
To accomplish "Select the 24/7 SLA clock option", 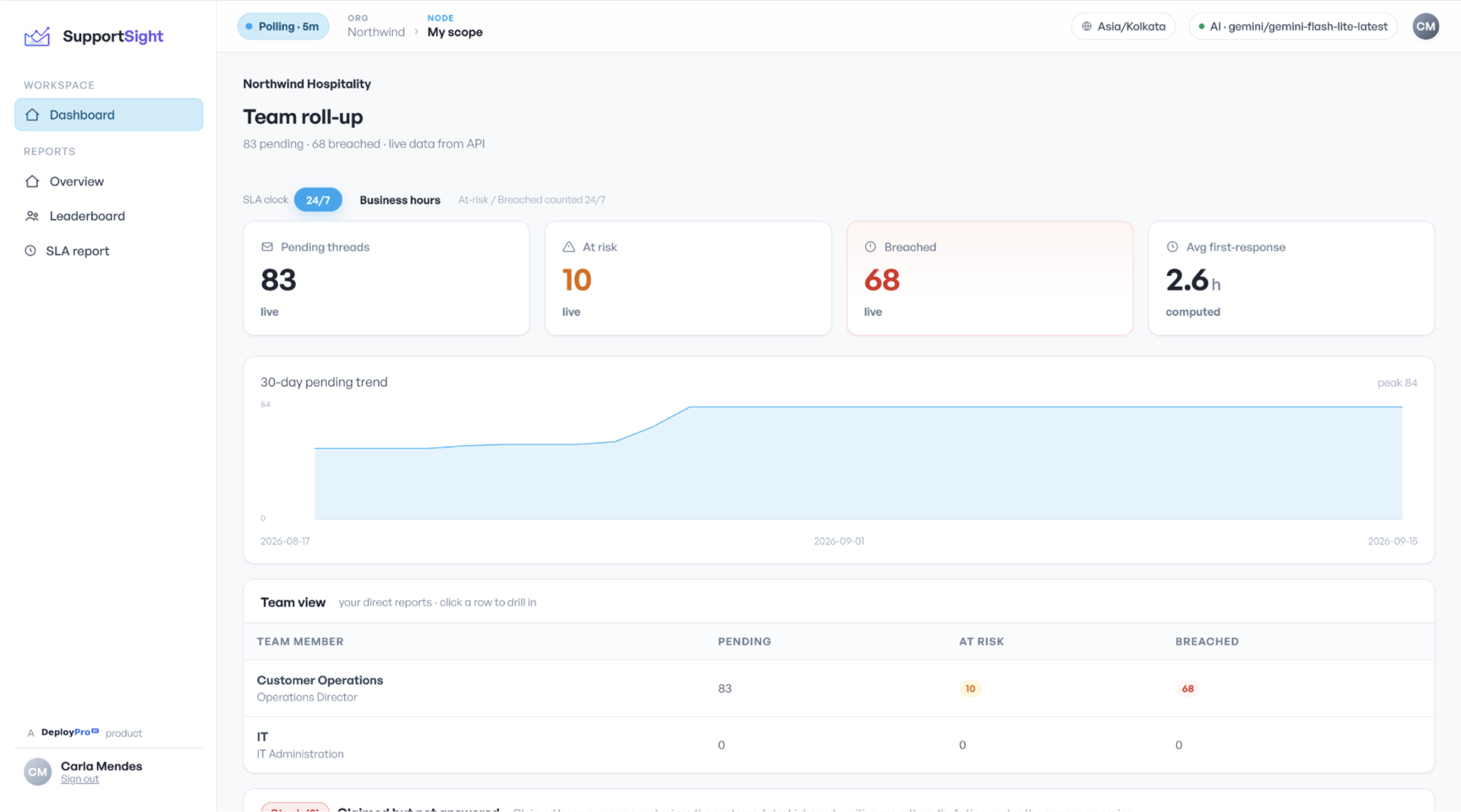I will coord(318,199).
